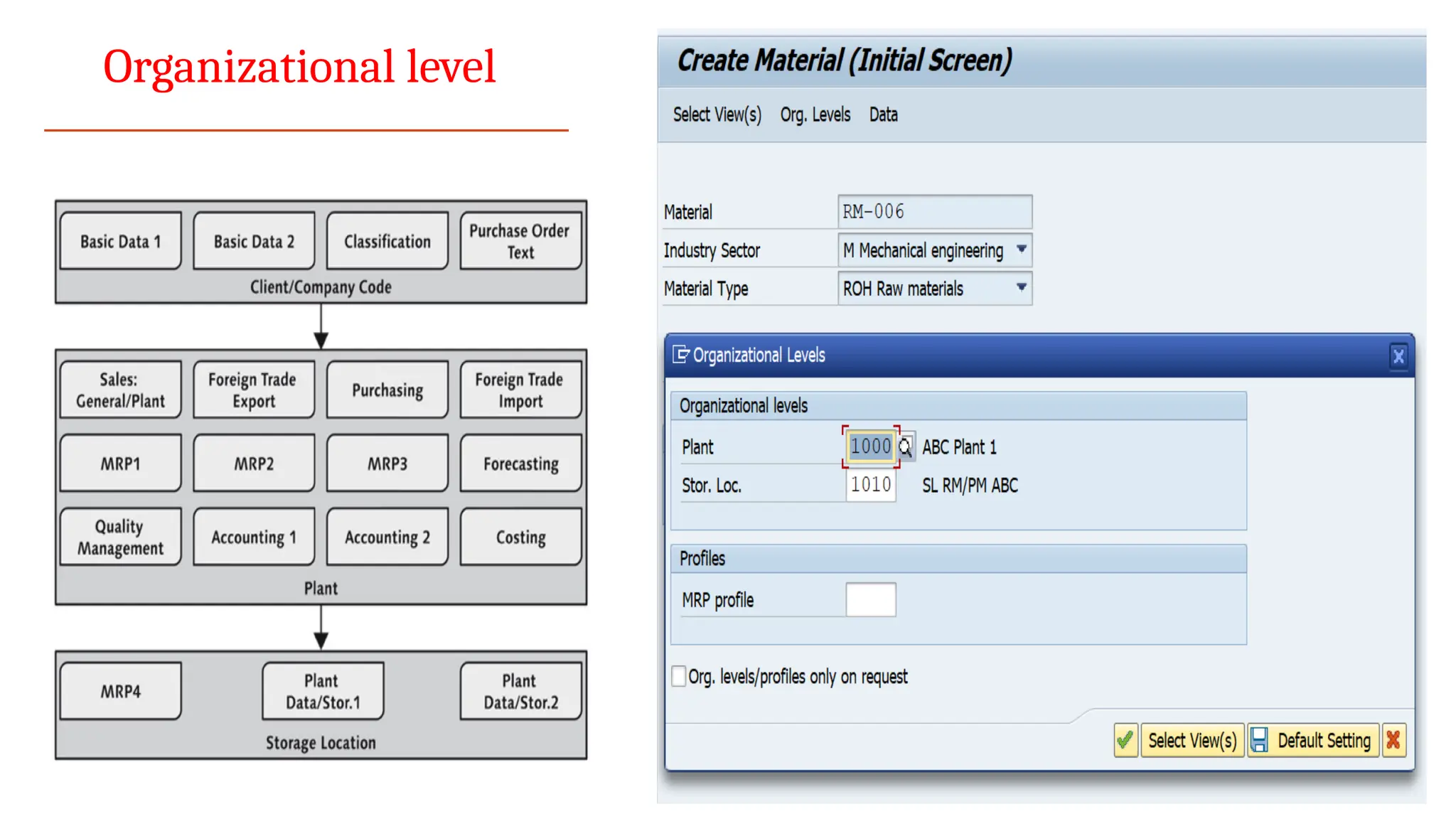
Task: Click the Basic Data 1 box
Action: [x=121, y=241]
